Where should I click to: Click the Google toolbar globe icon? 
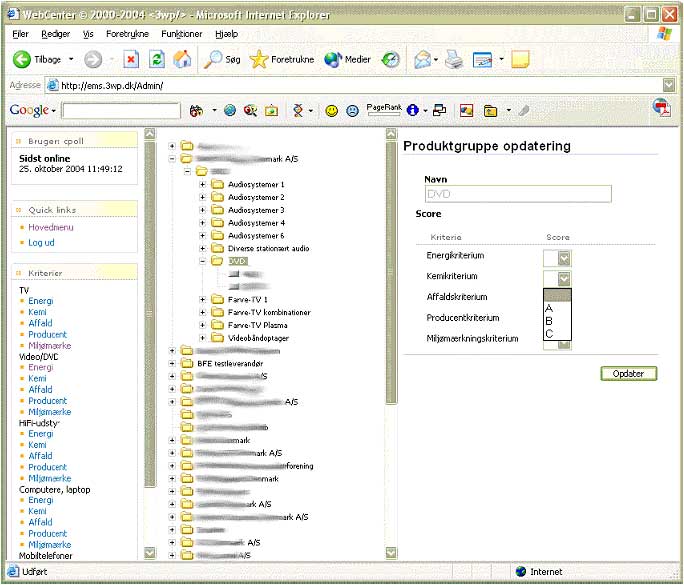point(230,110)
